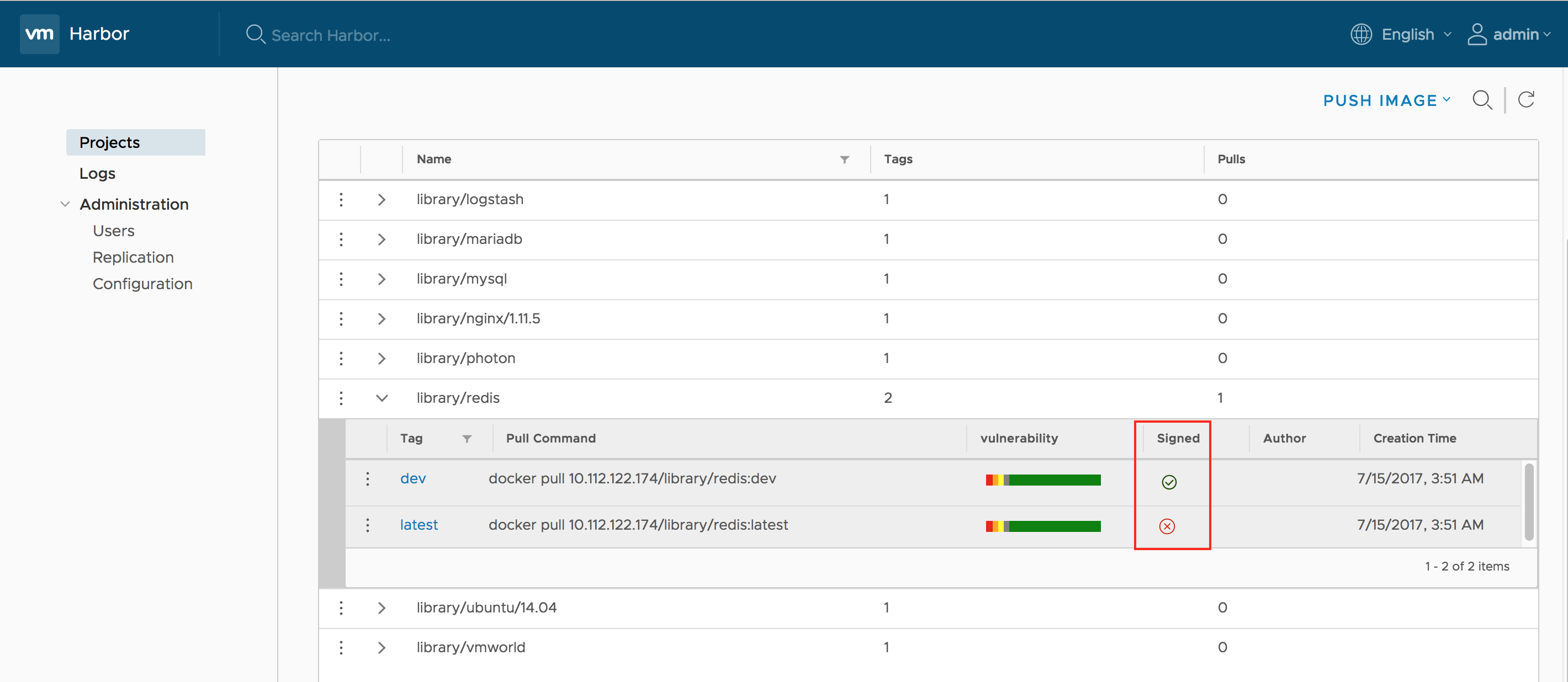Image resolution: width=1568 pixels, height=682 pixels.
Task: Open action menu for the latest tag
Action: pyautogui.click(x=368, y=525)
